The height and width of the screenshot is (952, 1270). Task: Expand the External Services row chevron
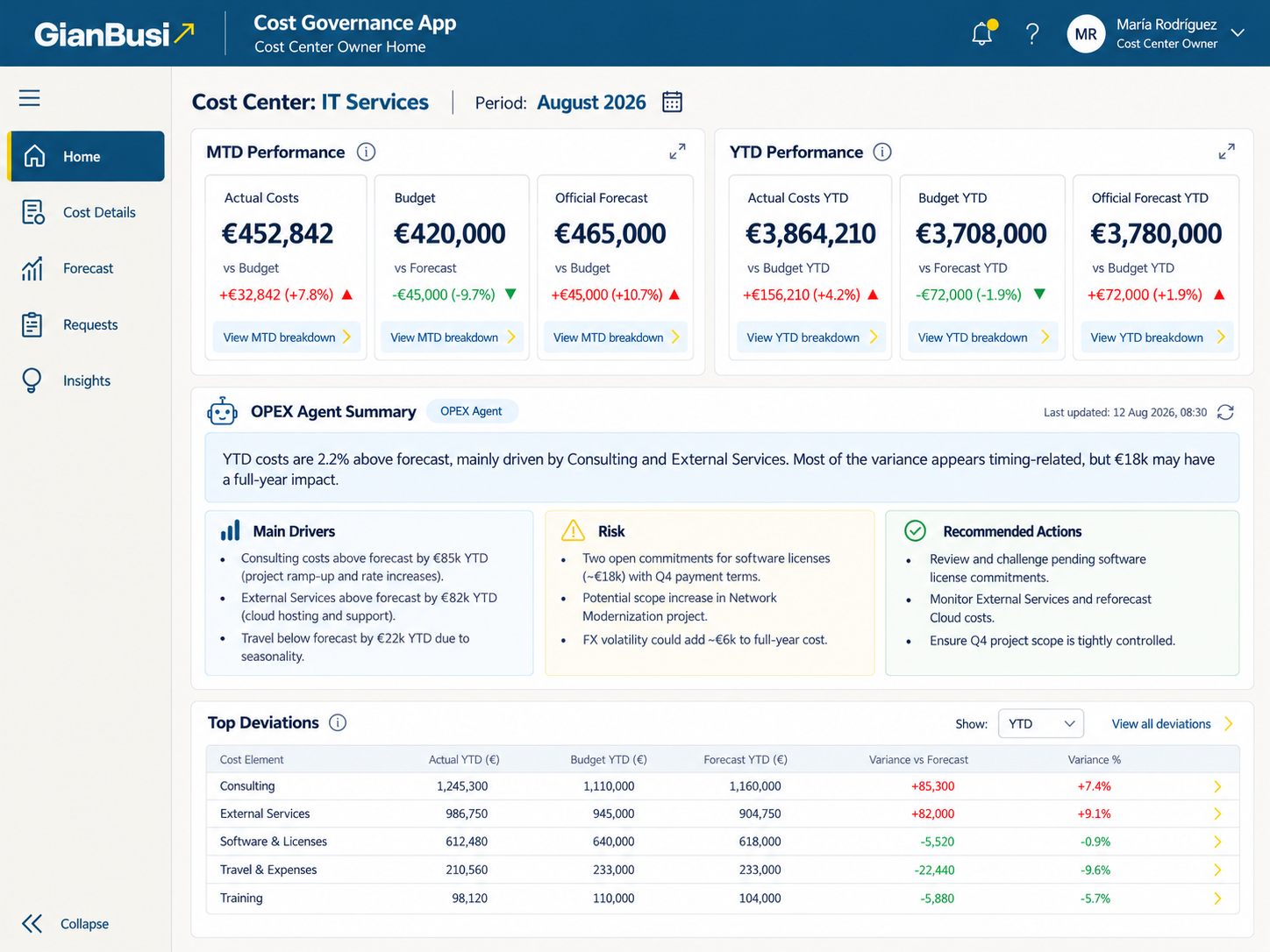click(x=1217, y=813)
